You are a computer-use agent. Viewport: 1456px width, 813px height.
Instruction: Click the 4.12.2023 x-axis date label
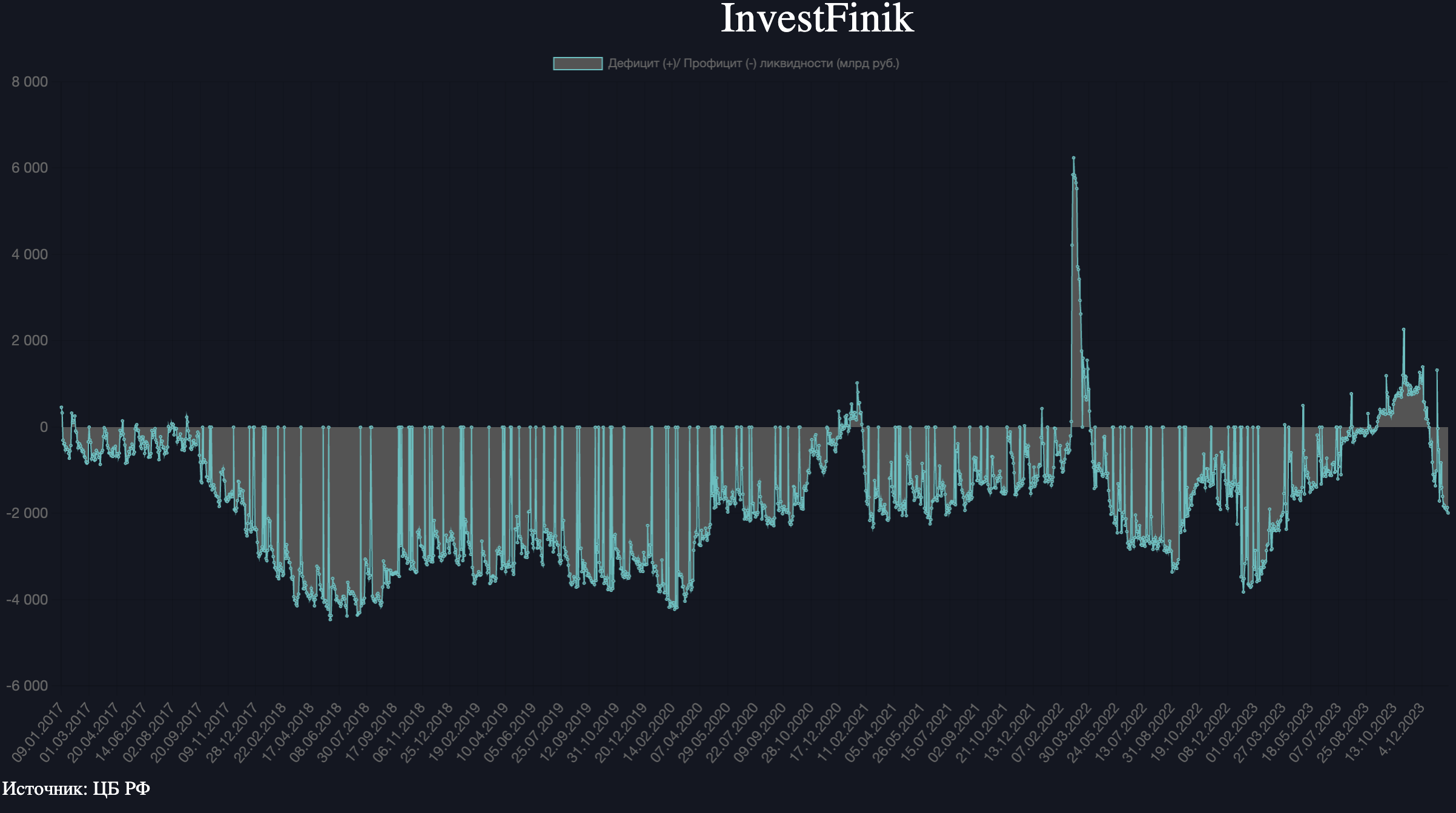tap(1401, 729)
